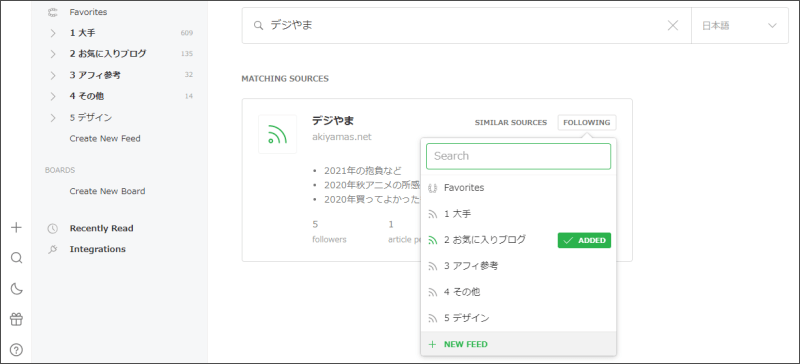Toggle the ADDED badge for 2 お気に入りブログ

(x=584, y=240)
